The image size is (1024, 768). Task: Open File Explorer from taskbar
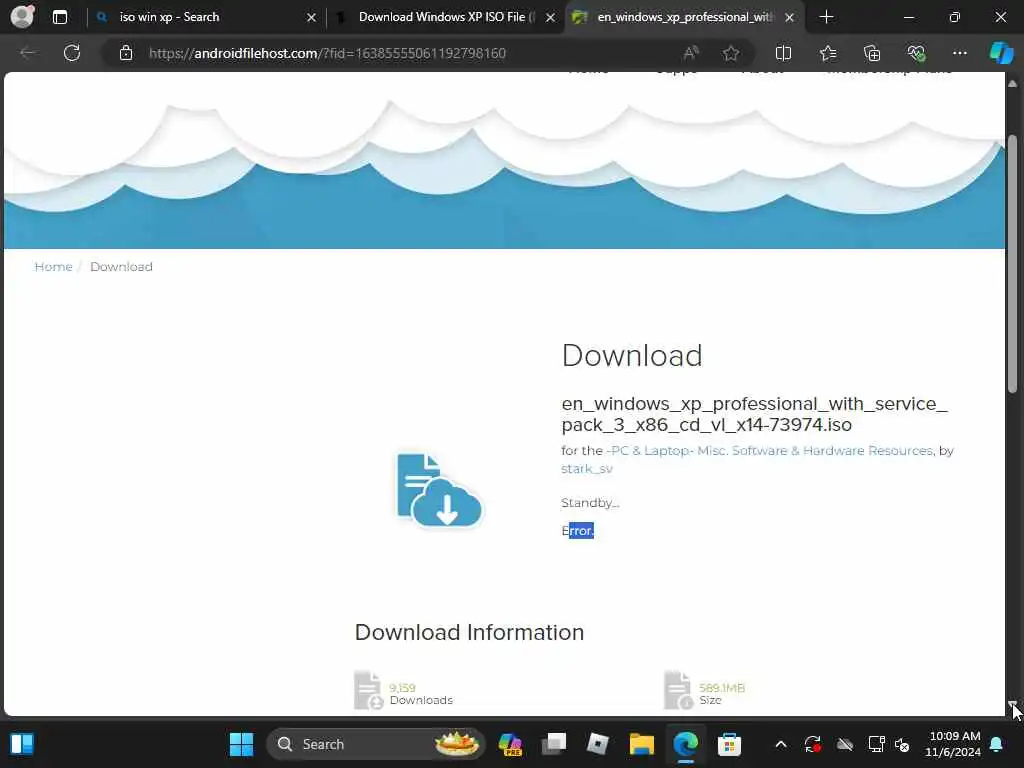(641, 744)
